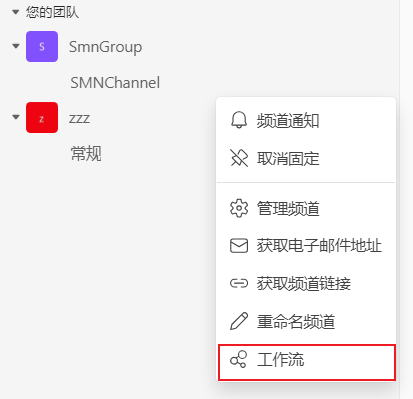Click the workflow icon beside 工作流
Screen dimensions: 413x399
[239, 359]
